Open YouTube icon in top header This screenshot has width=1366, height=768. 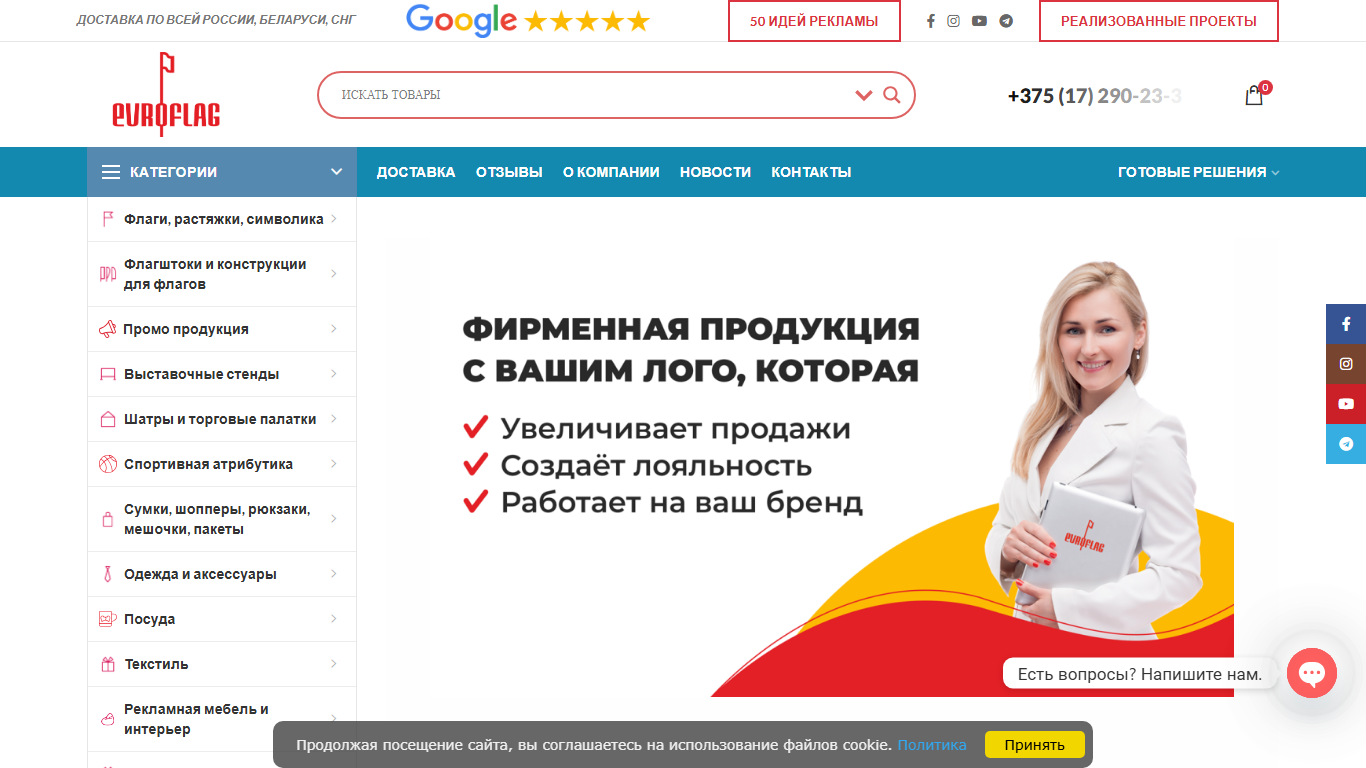(x=979, y=21)
